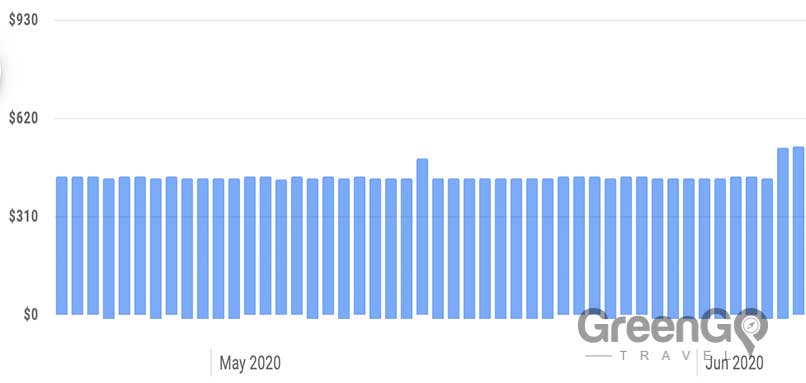Click the $930 horizontal gridline
Screen dimensions: 806x383
point(430,20)
